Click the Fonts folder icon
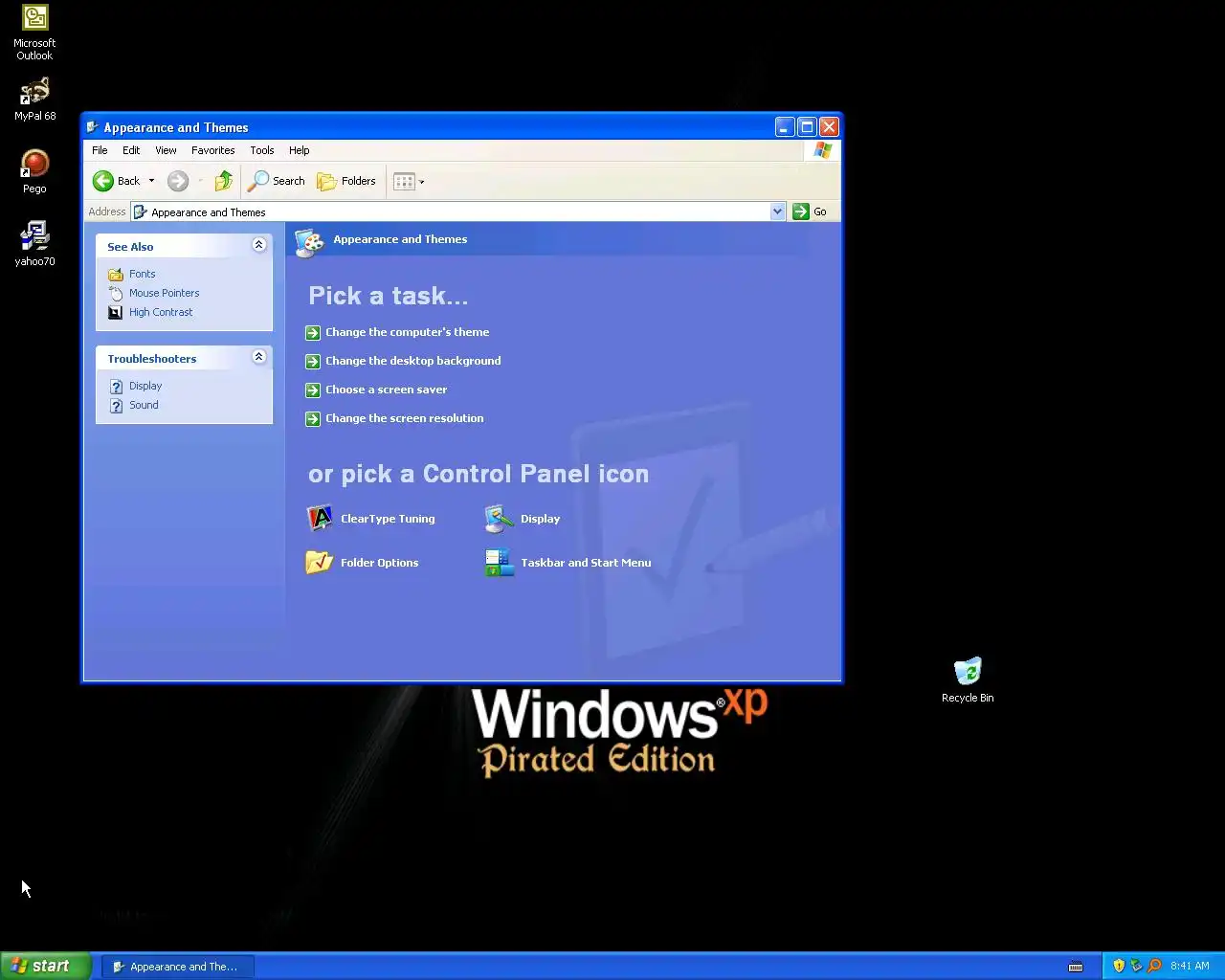The height and width of the screenshot is (980, 1225). pos(116,275)
